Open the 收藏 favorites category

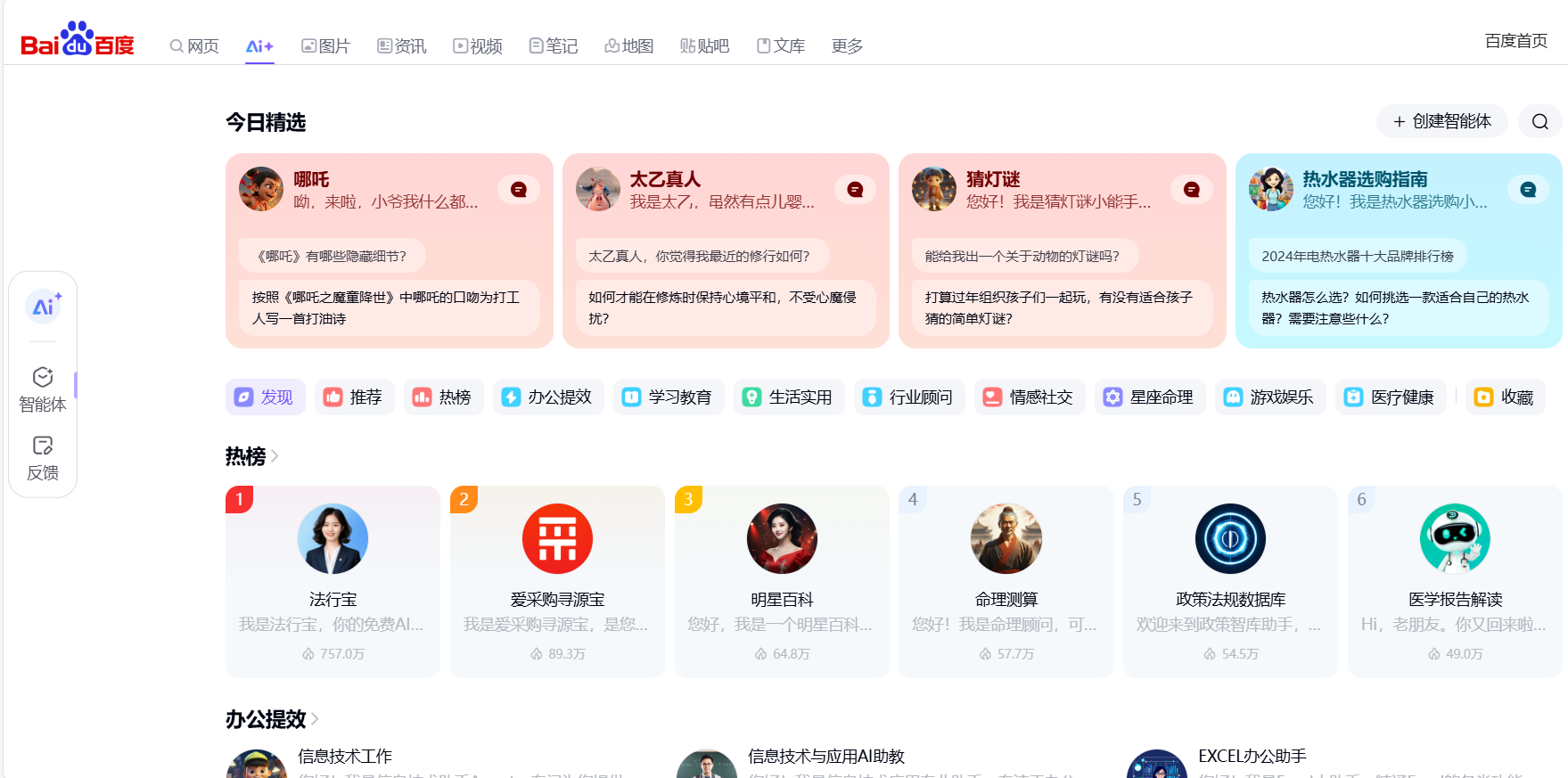point(1506,397)
